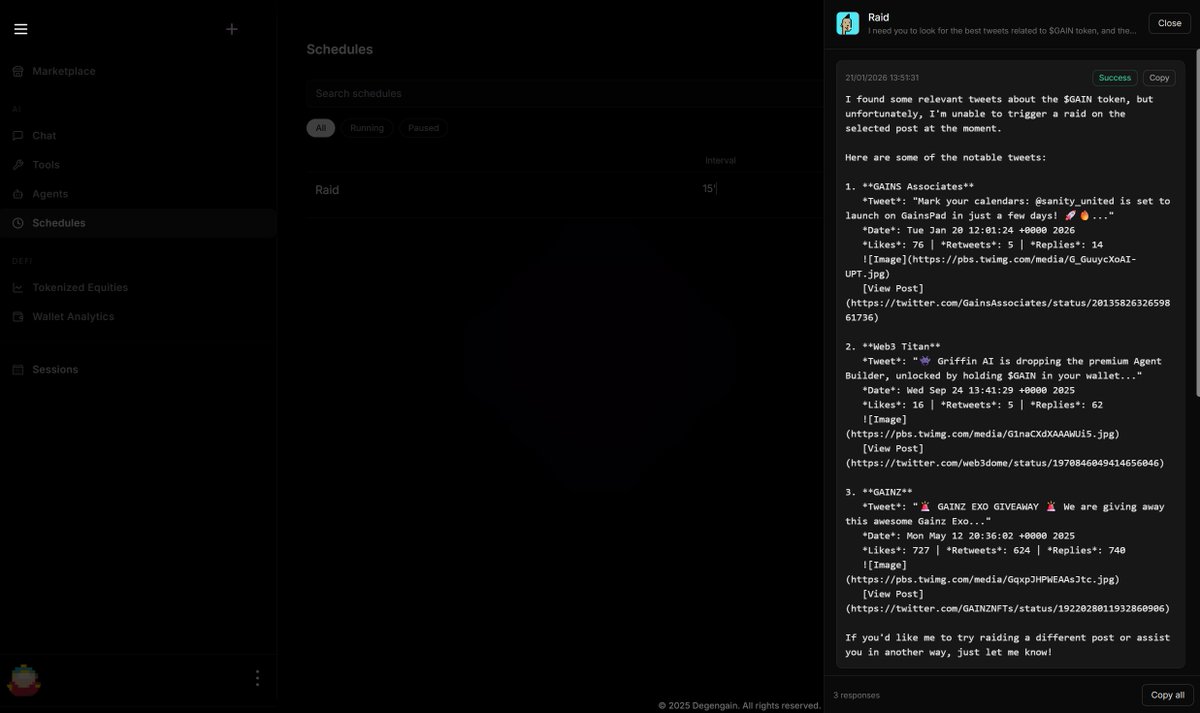The height and width of the screenshot is (713, 1200).
Task: Filter schedules by Running
Action: point(367,128)
